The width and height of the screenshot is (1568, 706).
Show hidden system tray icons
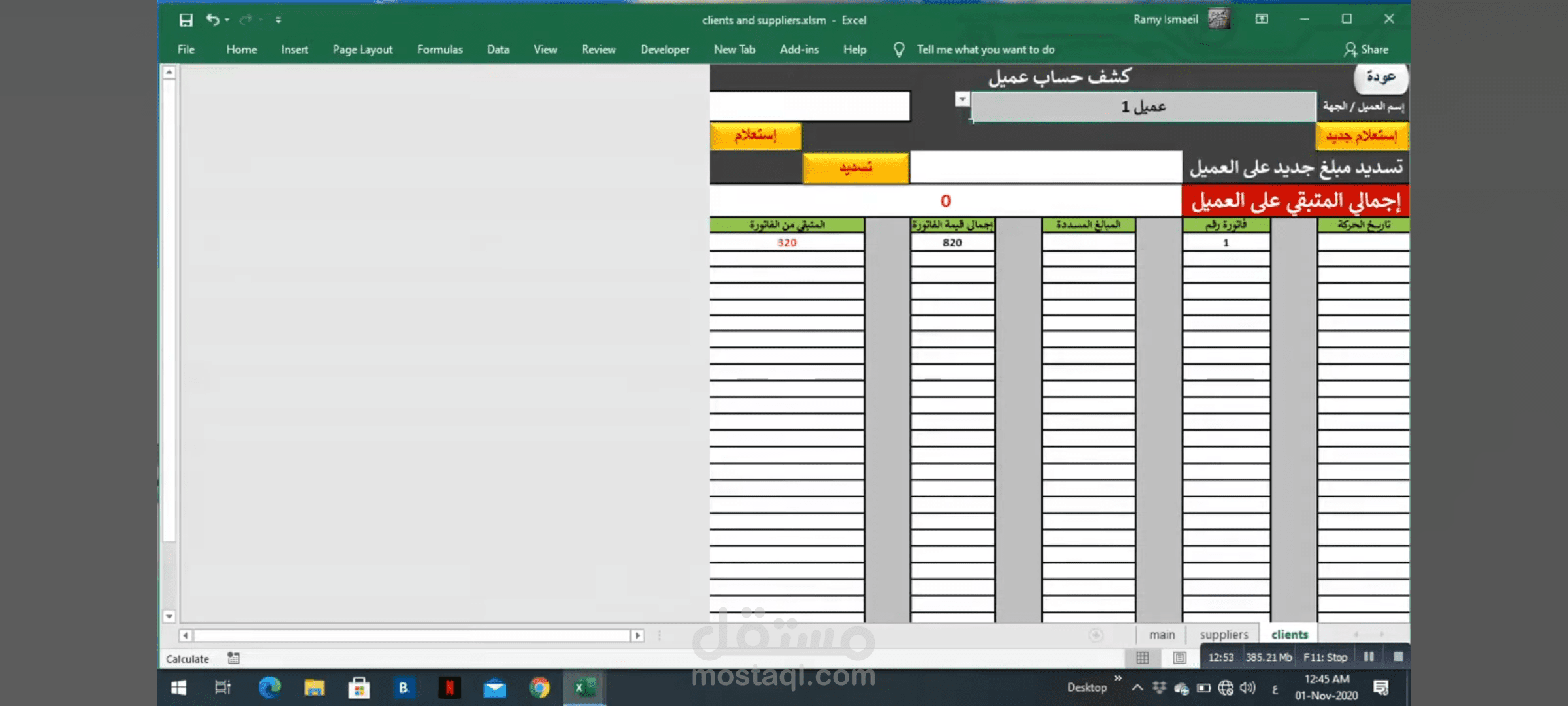[x=1137, y=688]
